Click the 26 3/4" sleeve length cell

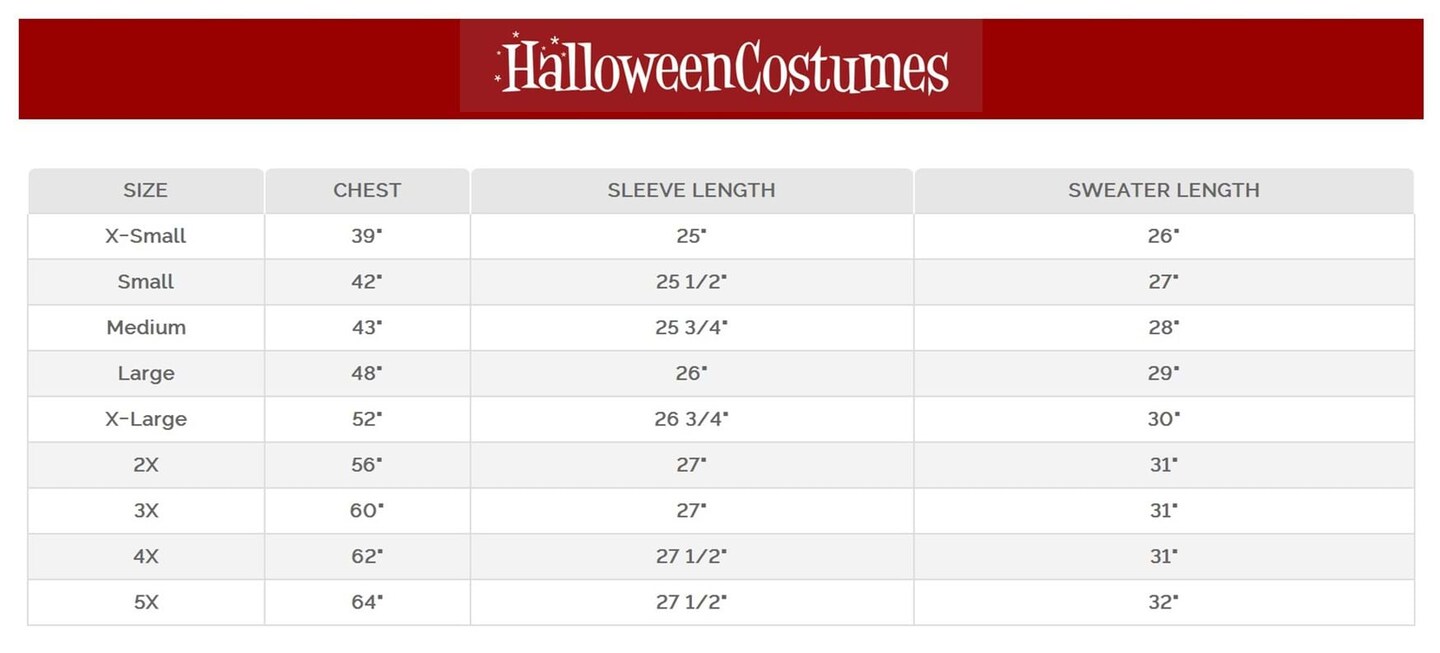691,419
